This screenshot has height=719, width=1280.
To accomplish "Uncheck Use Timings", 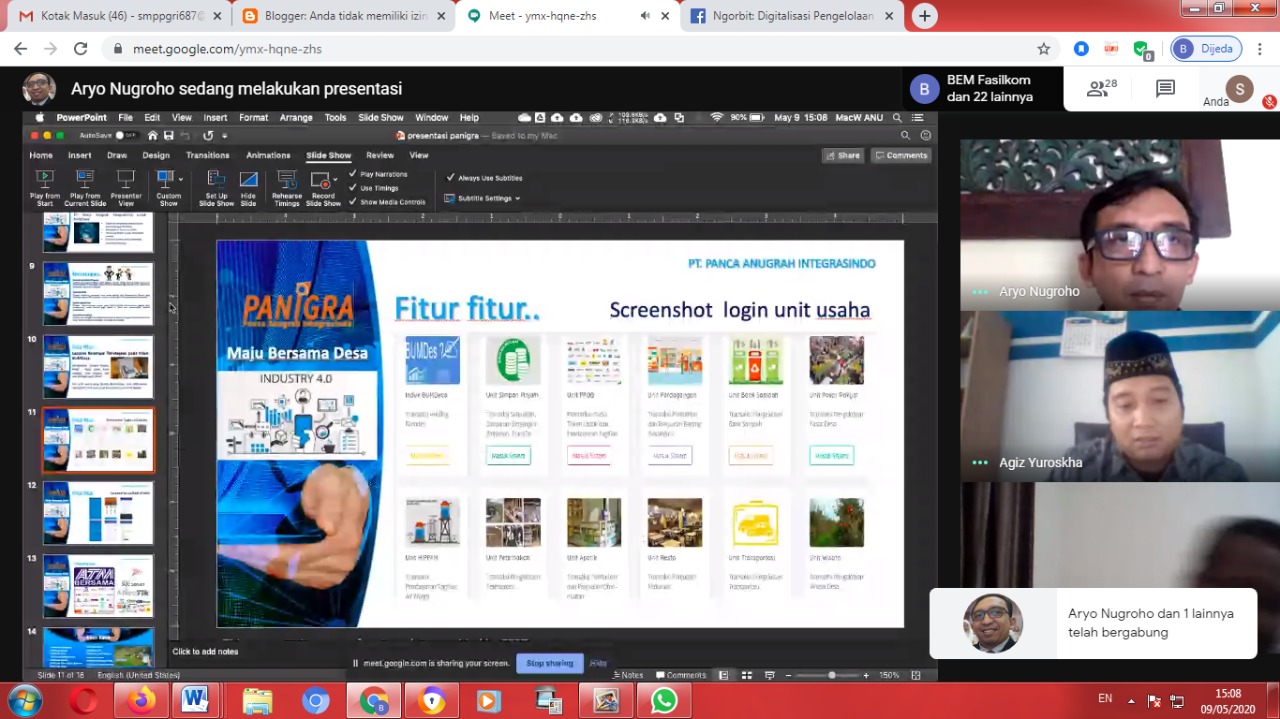I will (353, 188).
